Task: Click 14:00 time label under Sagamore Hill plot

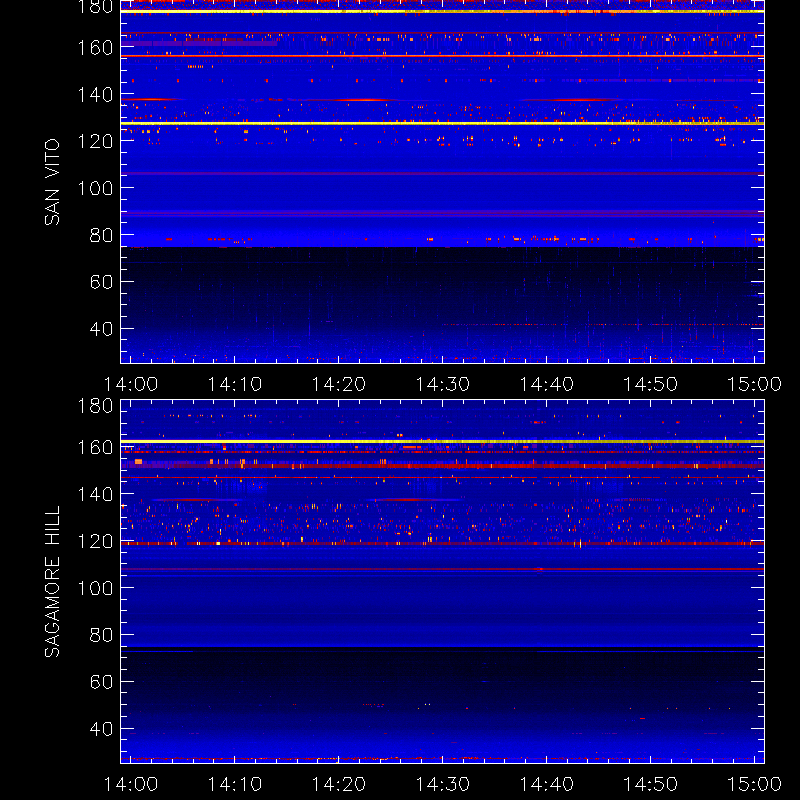Action: point(131,784)
